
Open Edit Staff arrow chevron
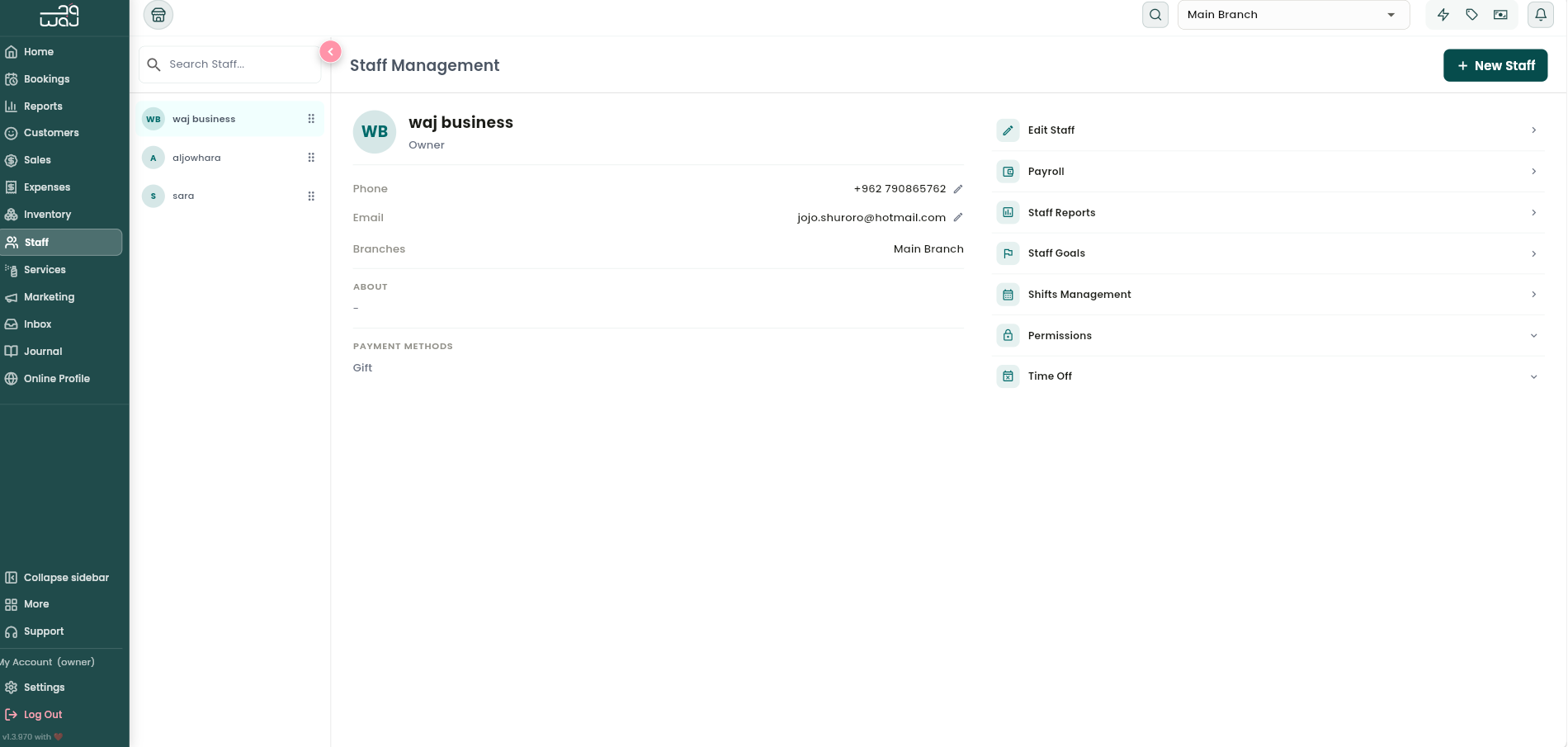click(1534, 130)
